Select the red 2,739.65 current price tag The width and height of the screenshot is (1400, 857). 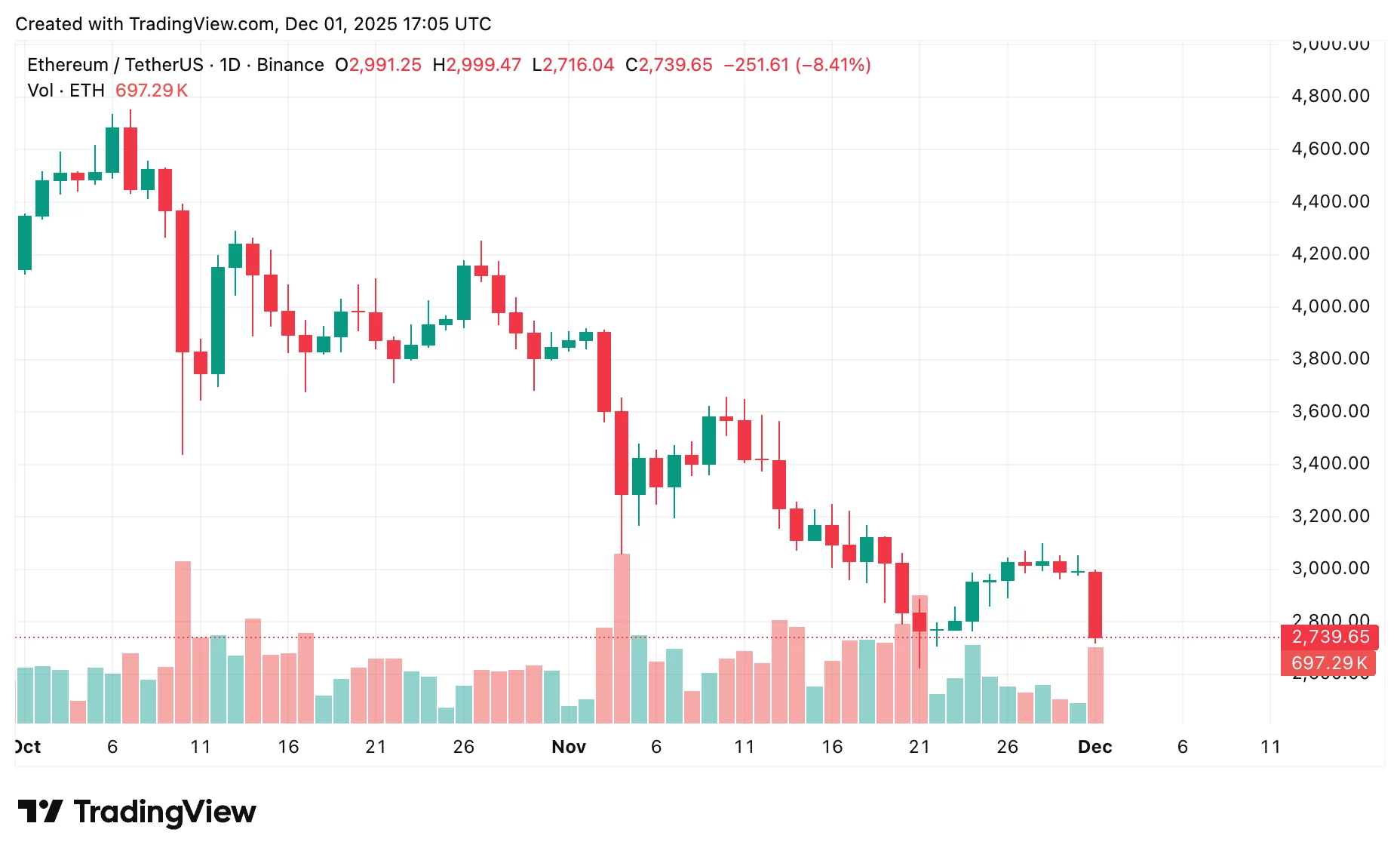[1329, 637]
